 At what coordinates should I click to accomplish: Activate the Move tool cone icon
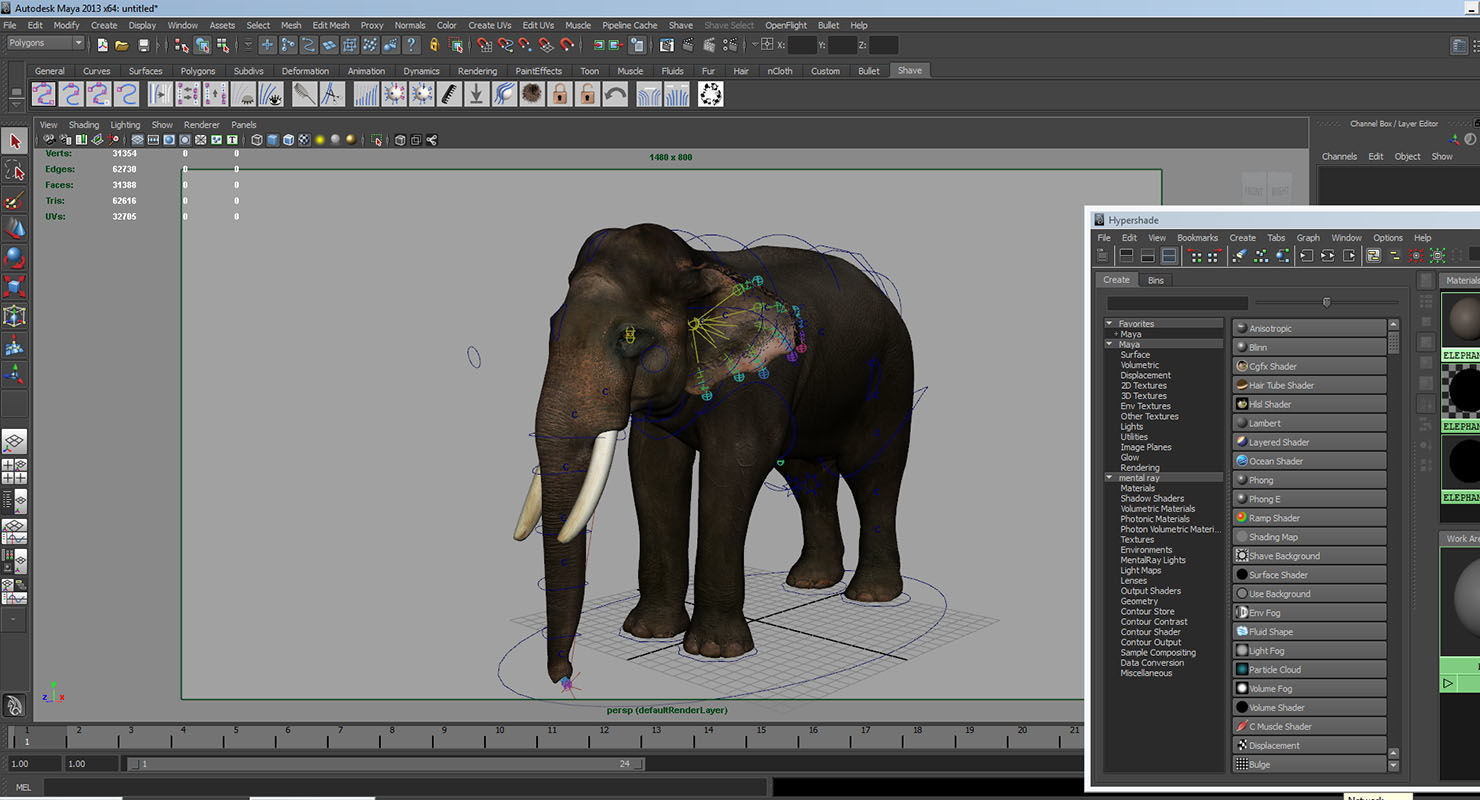point(15,229)
